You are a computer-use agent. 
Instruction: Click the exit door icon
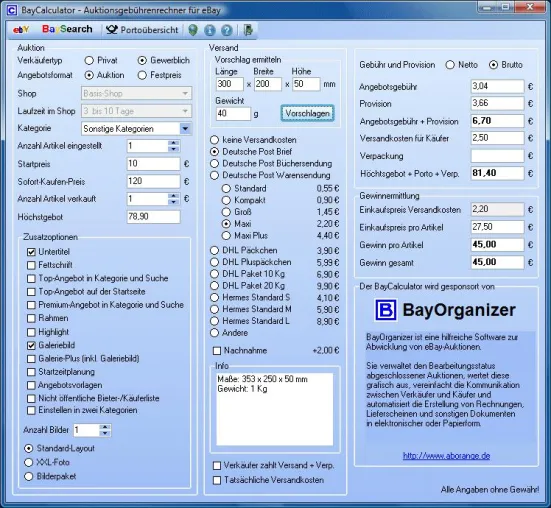[248, 30]
